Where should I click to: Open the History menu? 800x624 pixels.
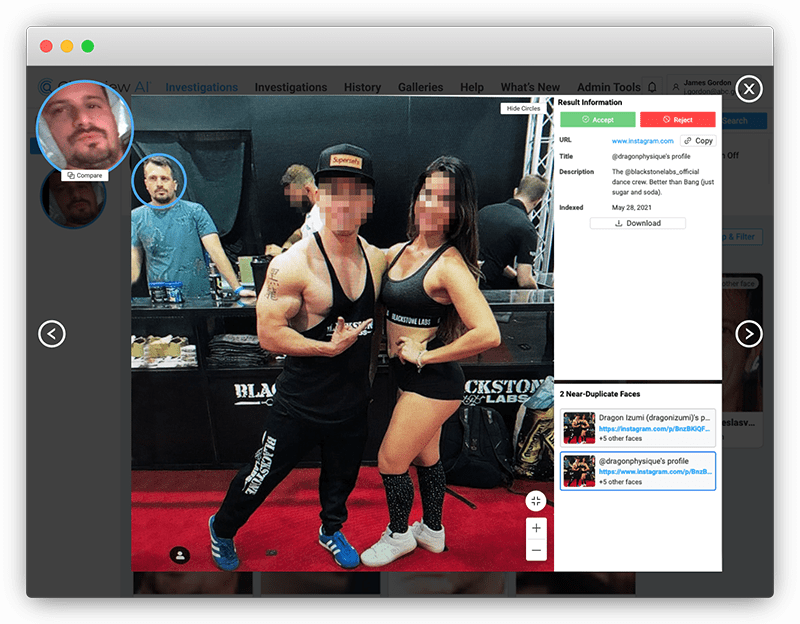tap(362, 87)
